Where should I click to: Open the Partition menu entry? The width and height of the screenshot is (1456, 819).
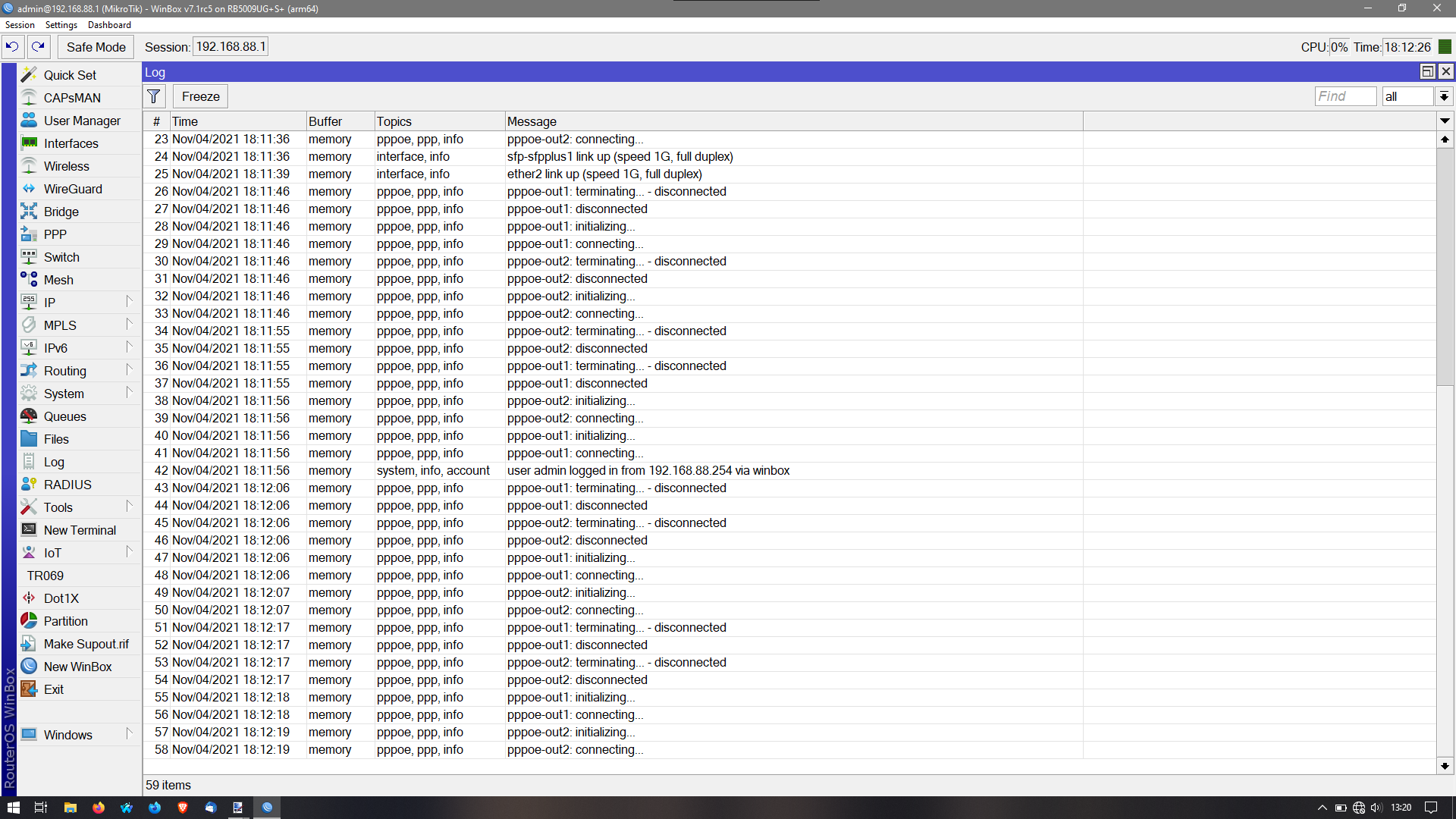tap(65, 621)
